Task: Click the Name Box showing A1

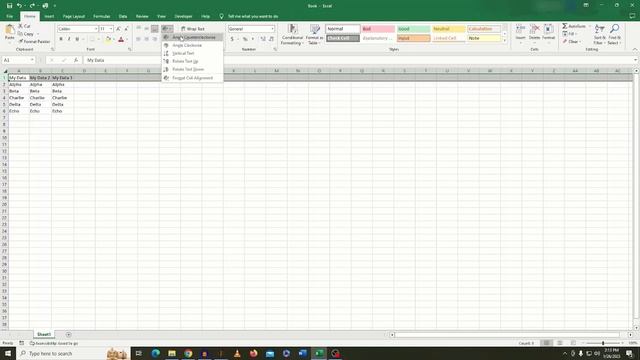Action: coord(18,60)
